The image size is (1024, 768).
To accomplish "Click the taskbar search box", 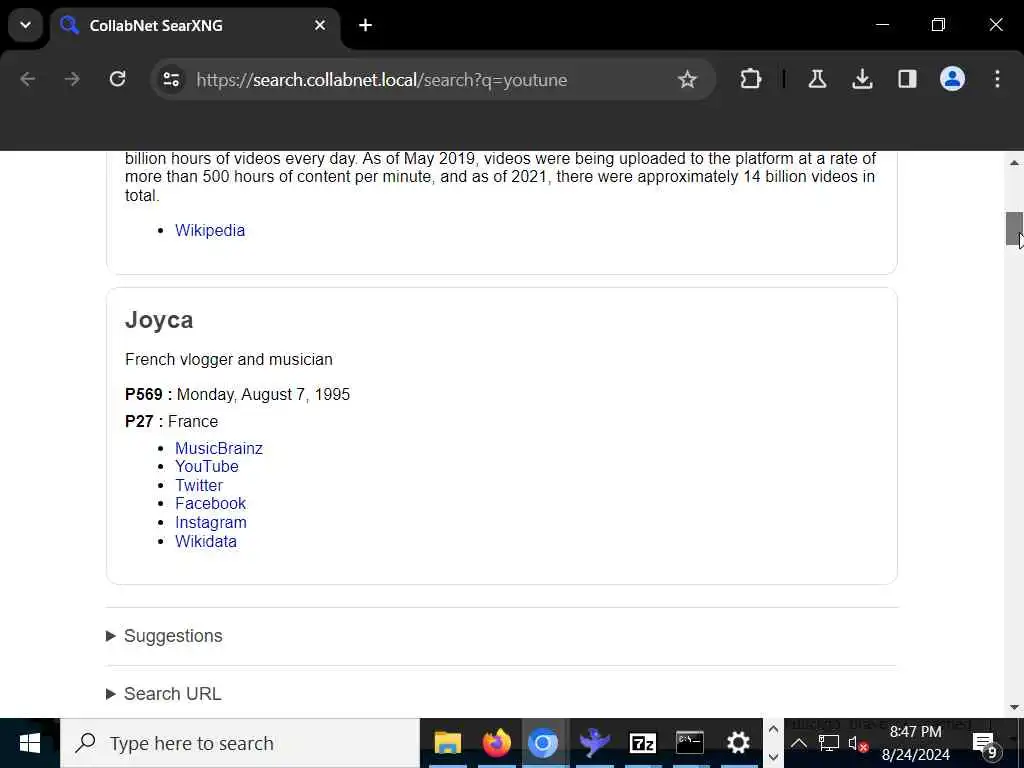I will pyautogui.click(x=240, y=743).
